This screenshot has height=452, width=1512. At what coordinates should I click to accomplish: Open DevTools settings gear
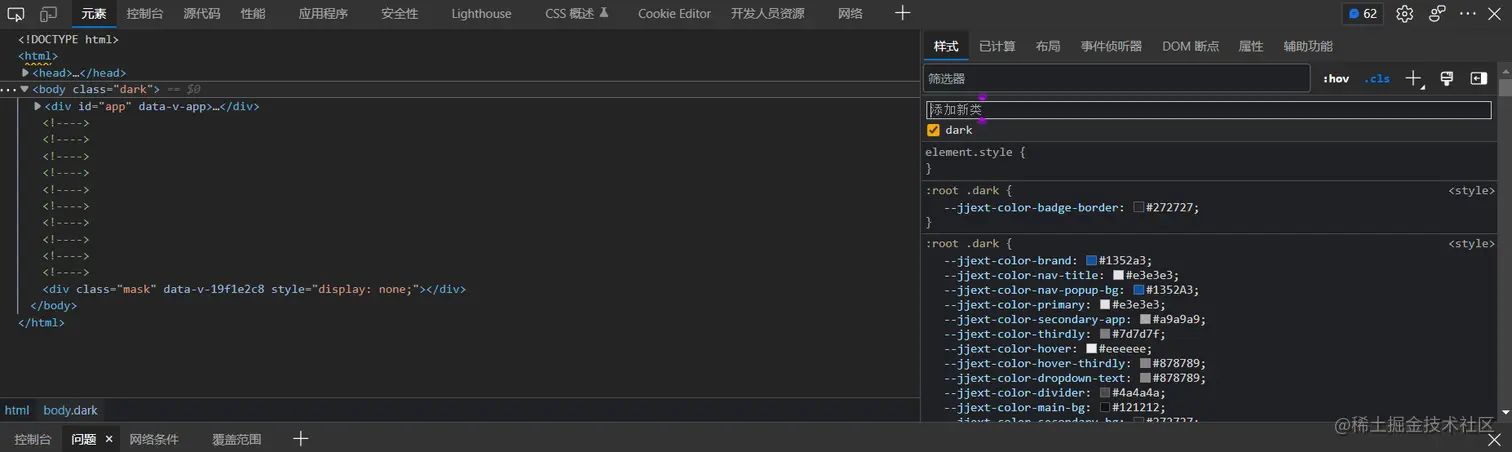tap(1404, 14)
